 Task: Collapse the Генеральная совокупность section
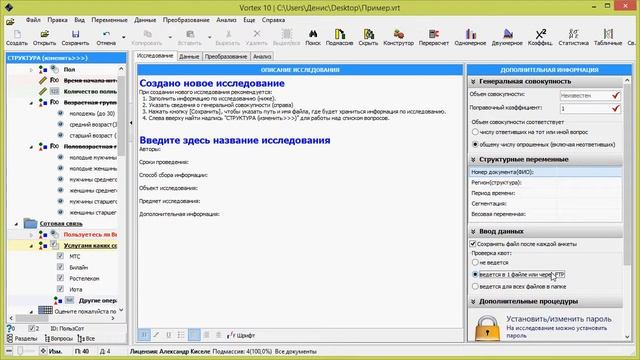click(473, 82)
